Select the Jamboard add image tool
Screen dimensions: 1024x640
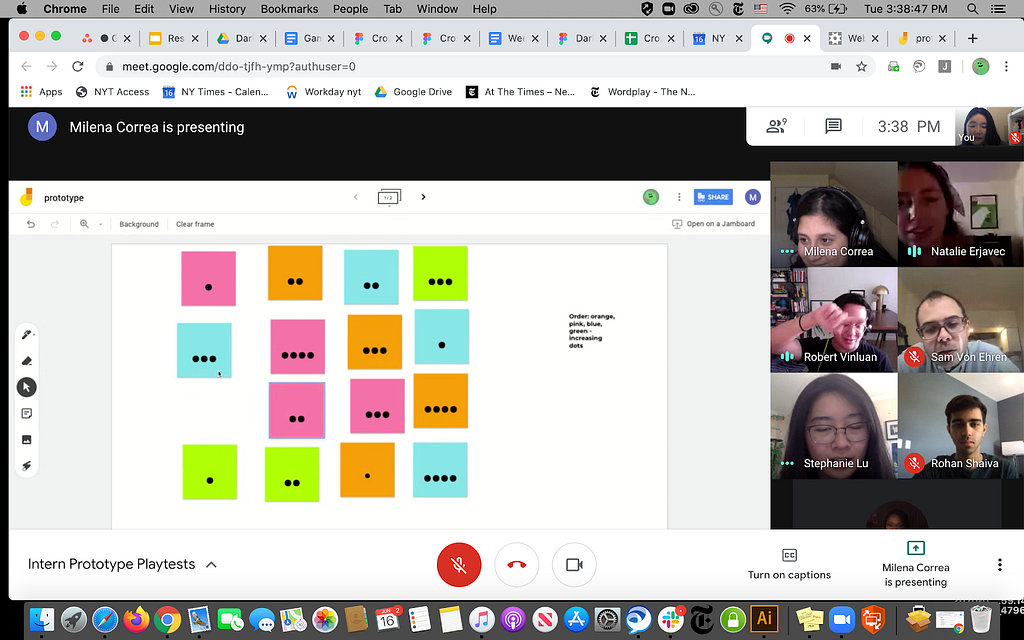[26, 440]
